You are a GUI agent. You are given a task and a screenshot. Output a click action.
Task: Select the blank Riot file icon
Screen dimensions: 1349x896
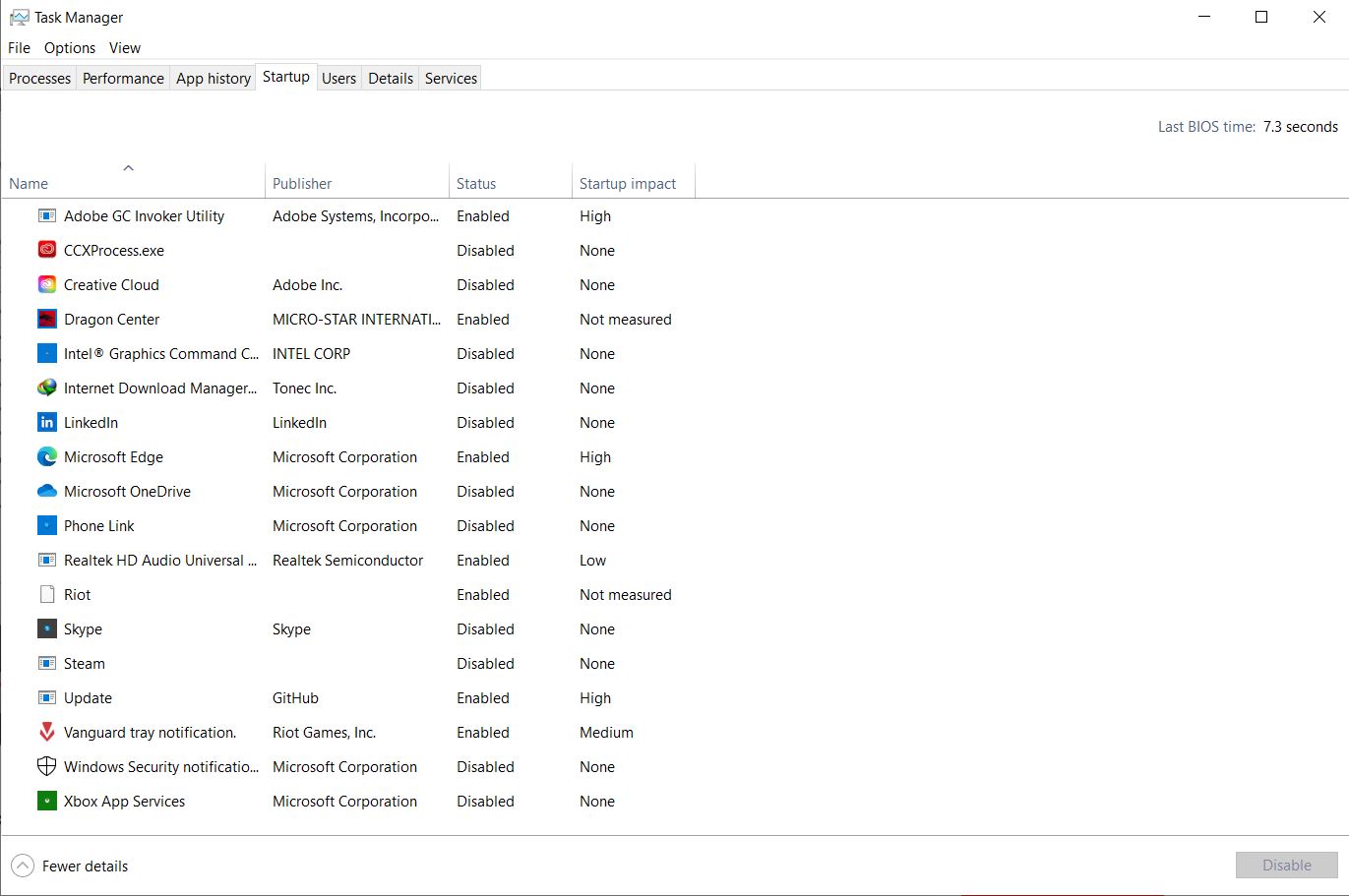coord(46,594)
